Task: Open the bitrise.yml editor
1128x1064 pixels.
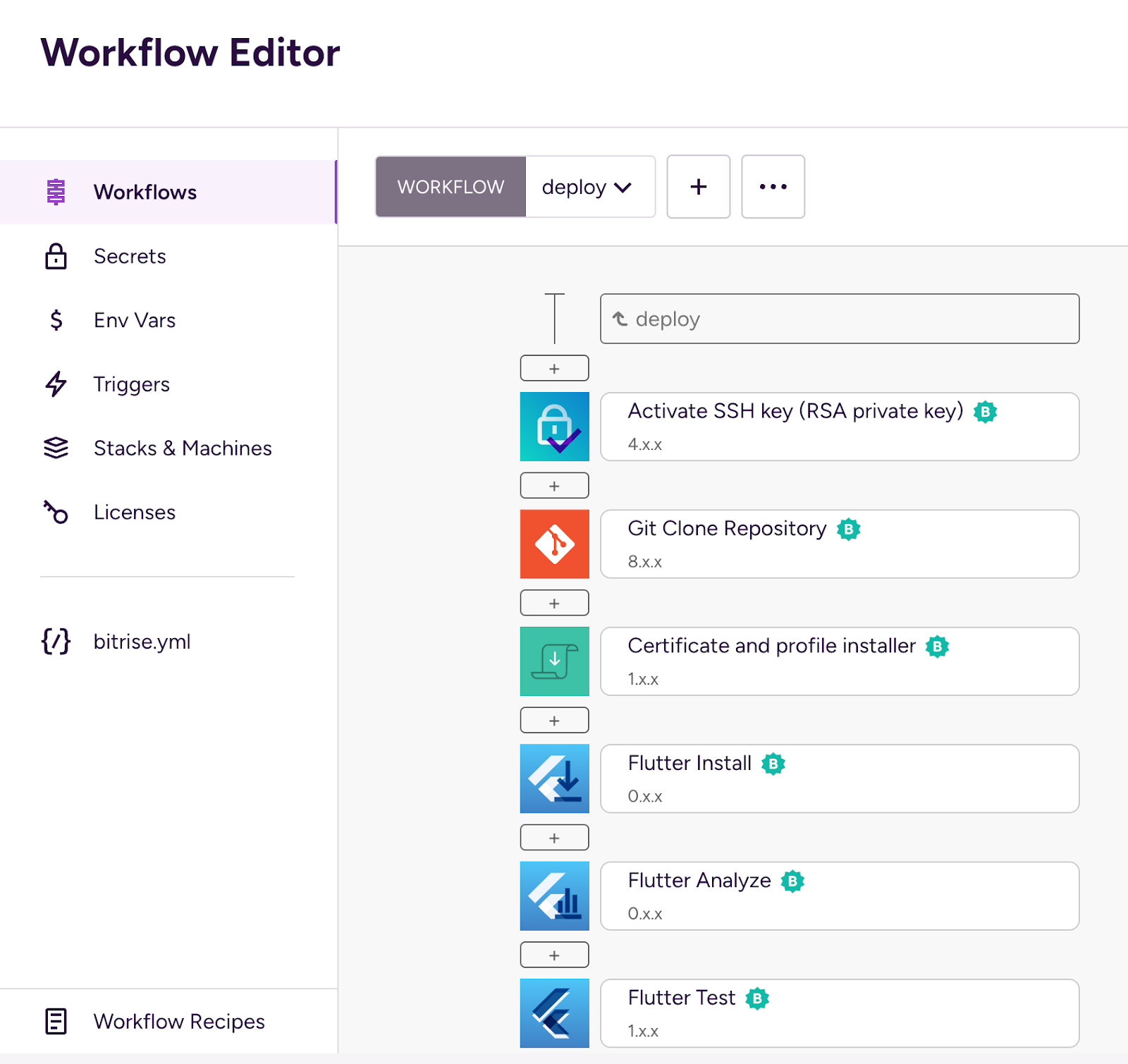Action: [142, 642]
